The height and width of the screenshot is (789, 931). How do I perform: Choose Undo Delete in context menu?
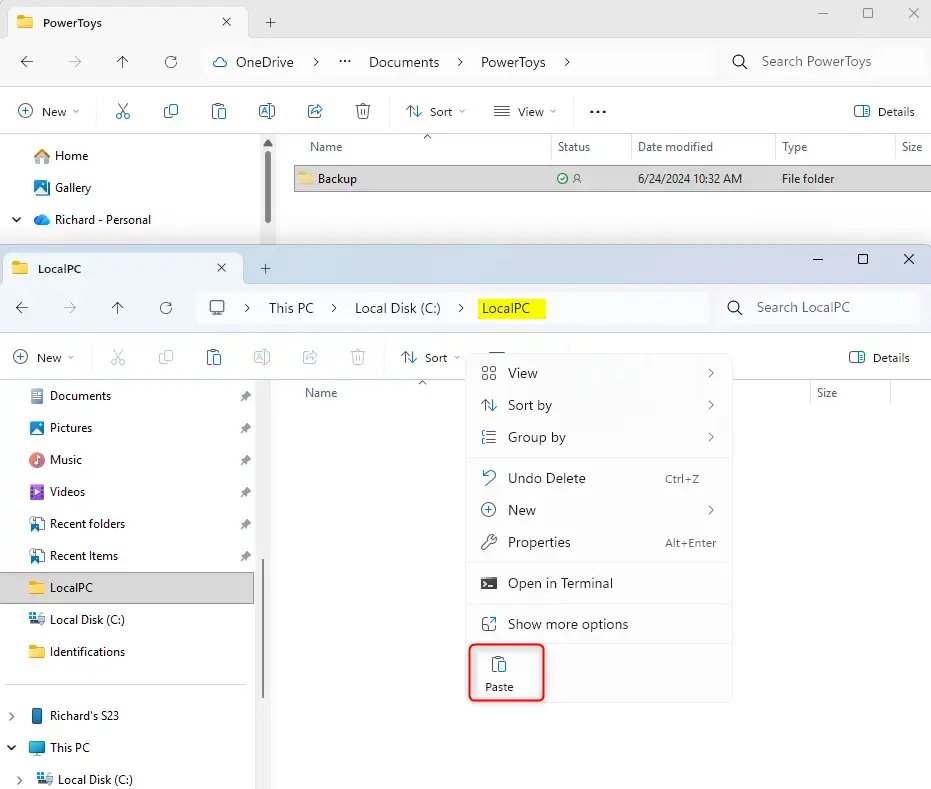tap(599, 478)
